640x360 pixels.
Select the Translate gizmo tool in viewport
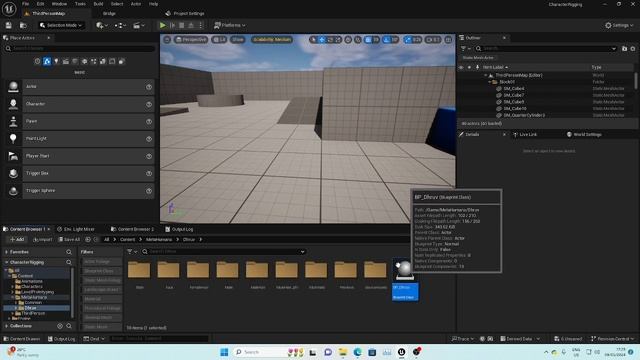322,40
